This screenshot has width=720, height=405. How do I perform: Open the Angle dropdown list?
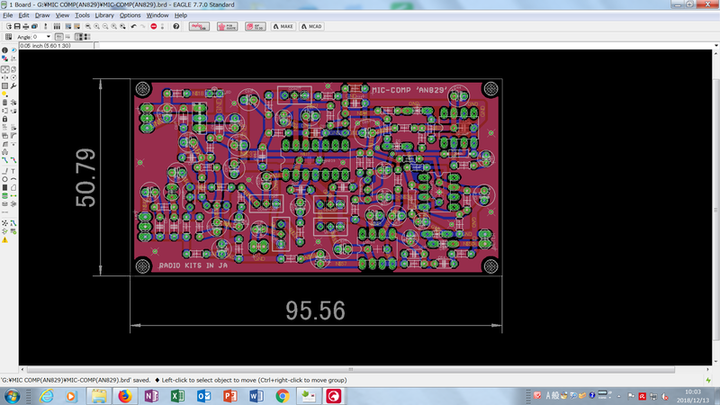[47, 37]
